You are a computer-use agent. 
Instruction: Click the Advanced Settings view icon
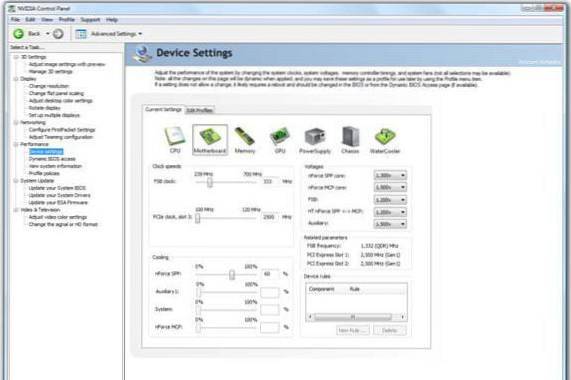point(81,34)
